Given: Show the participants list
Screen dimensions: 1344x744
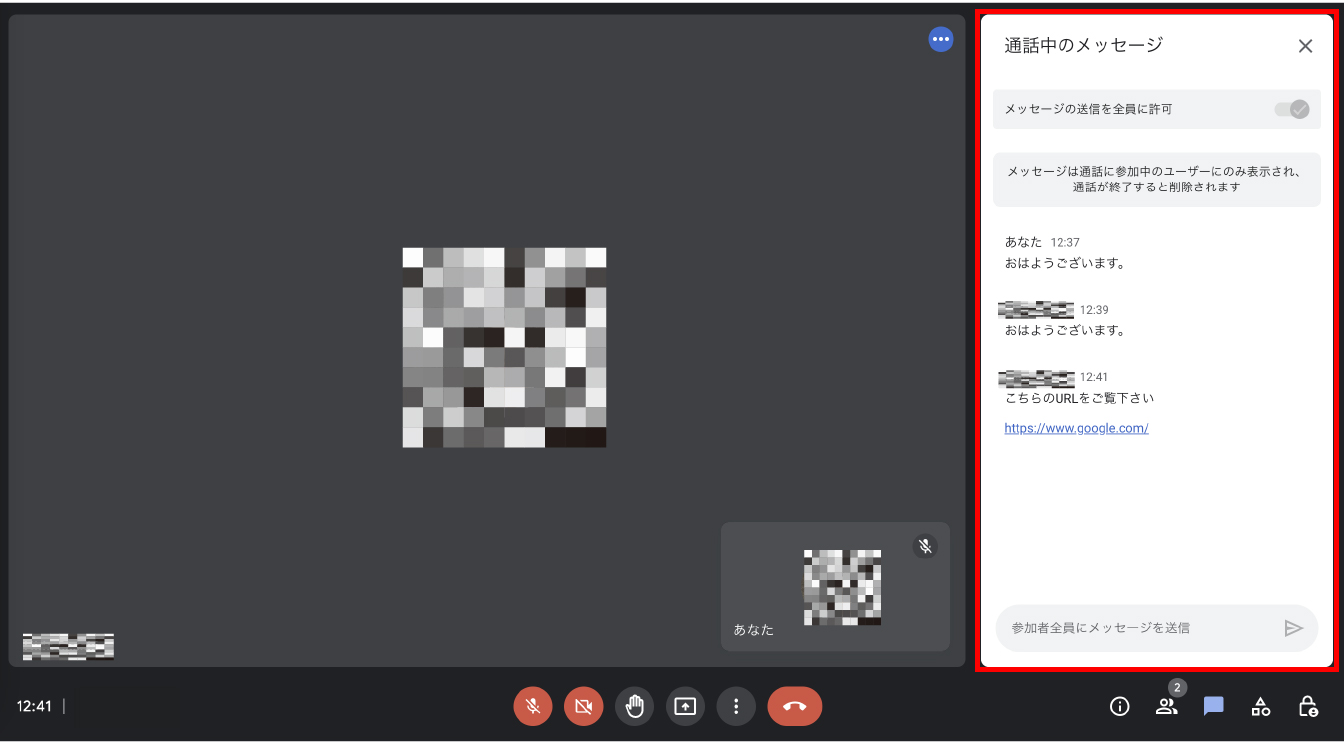Looking at the screenshot, I should (1166, 706).
